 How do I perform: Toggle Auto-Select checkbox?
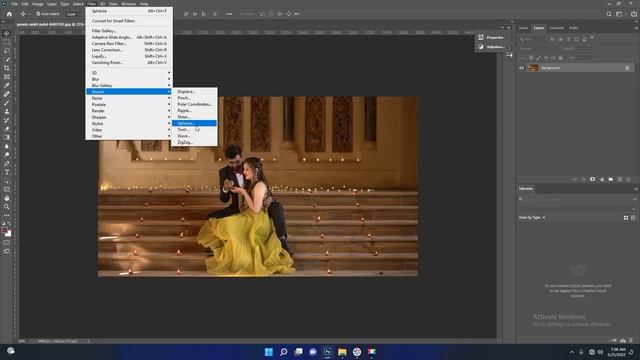click(38, 14)
